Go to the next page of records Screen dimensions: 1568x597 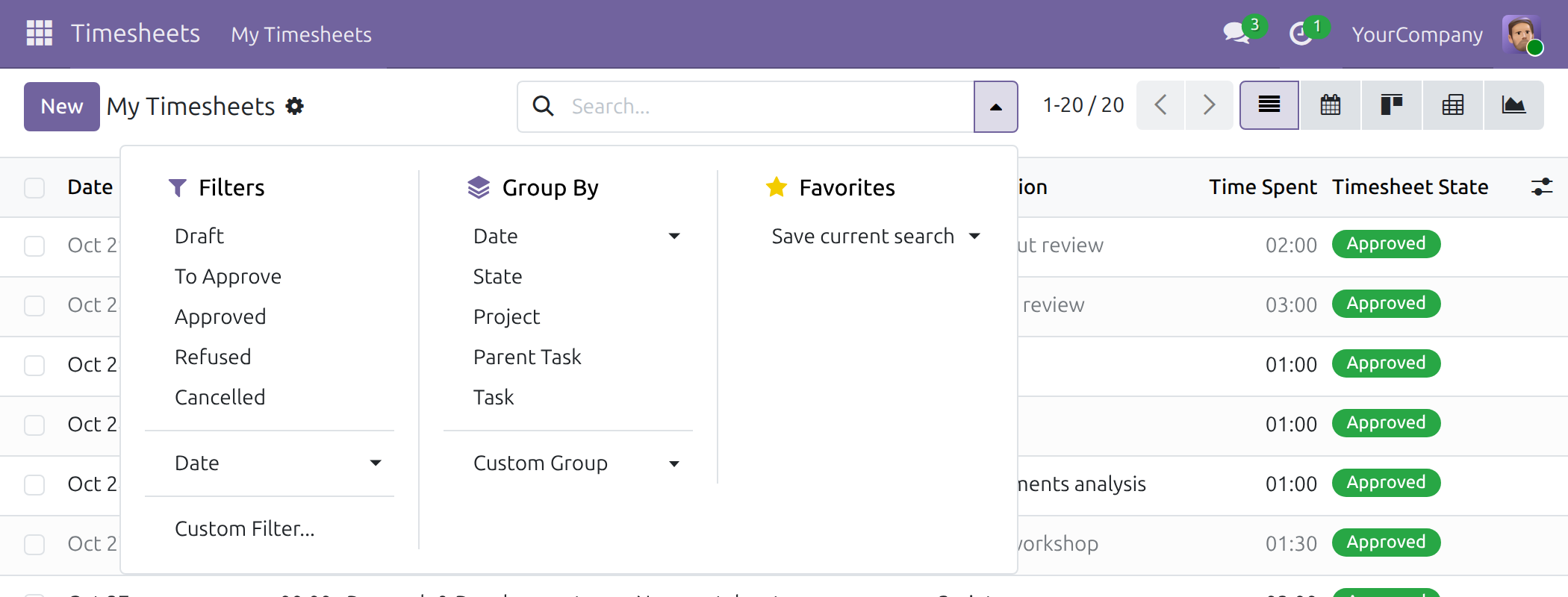(1209, 105)
